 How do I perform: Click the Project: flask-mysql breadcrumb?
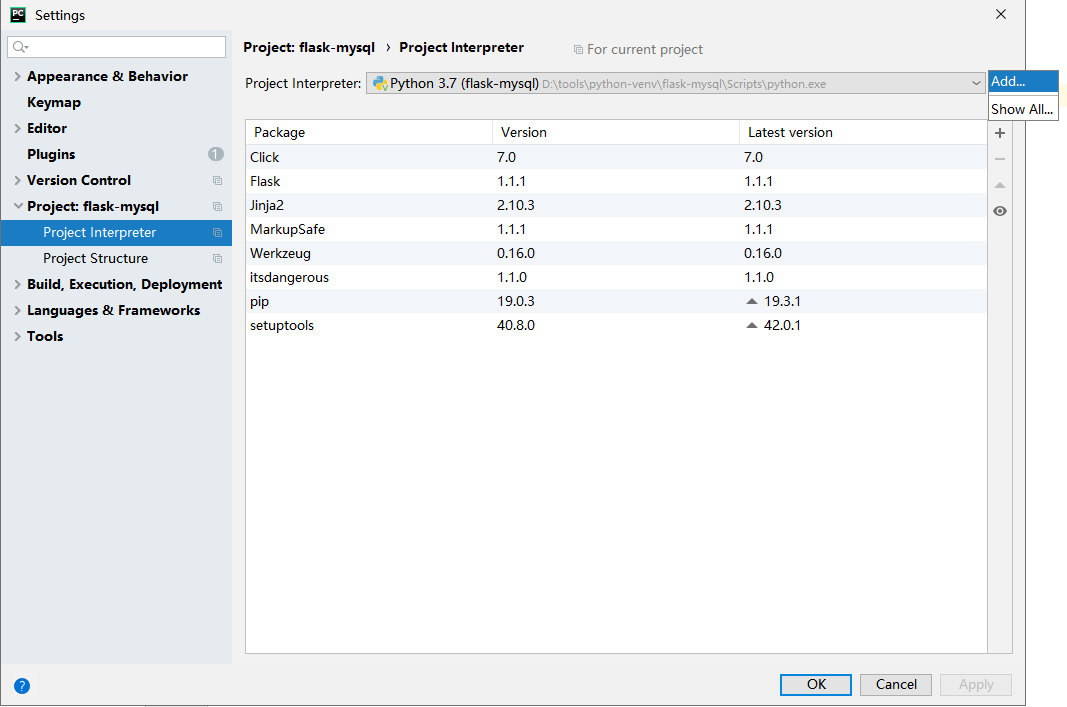click(309, 48)
